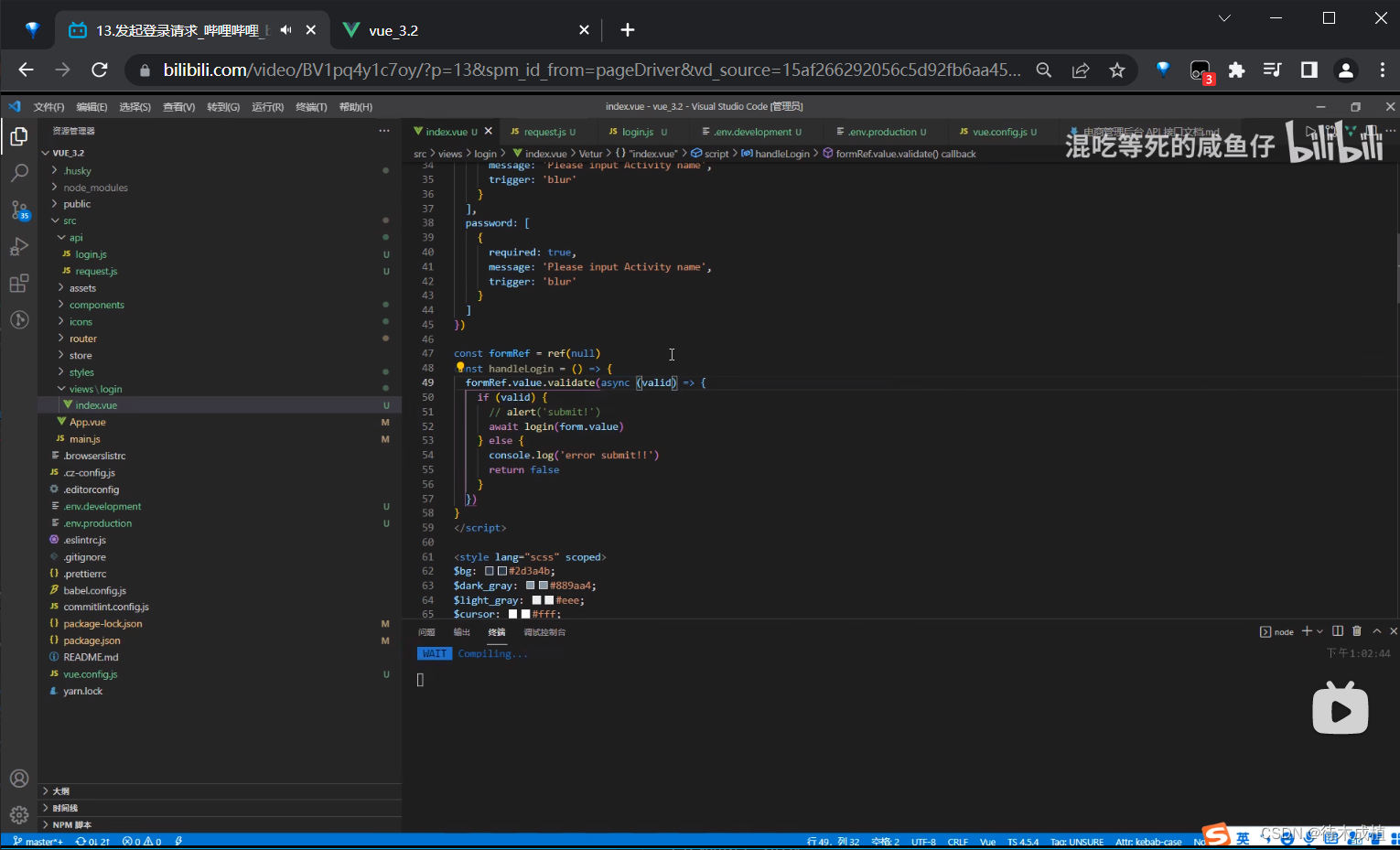This screenshot has height=850, width=1400.
Task: Open the browser side panel icon
Action: (1309, 70)
